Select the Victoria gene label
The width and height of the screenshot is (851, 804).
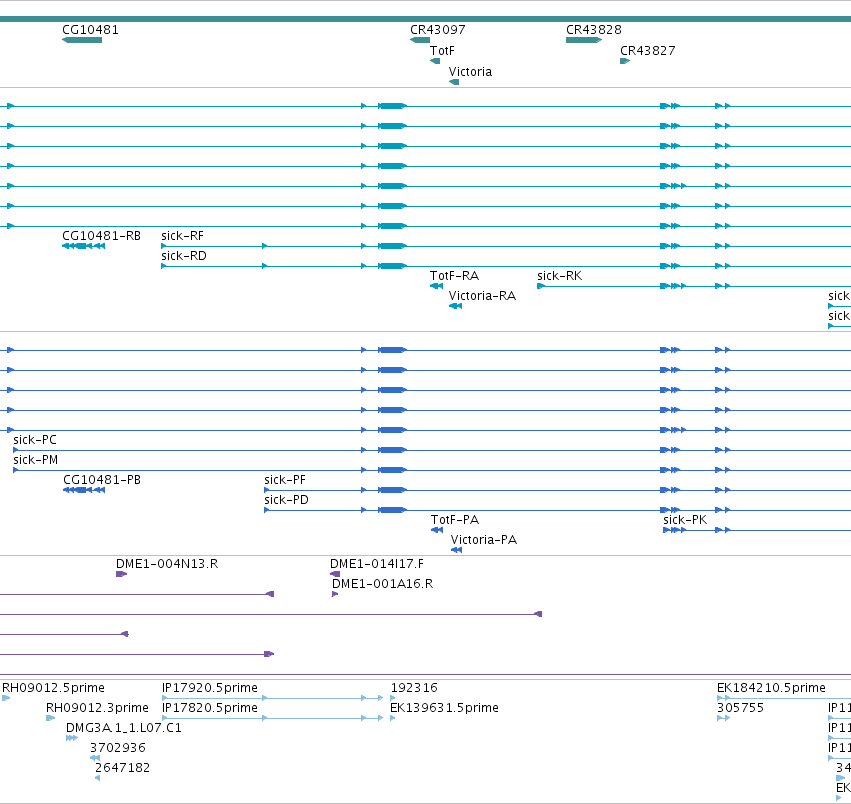coord(470,72)
